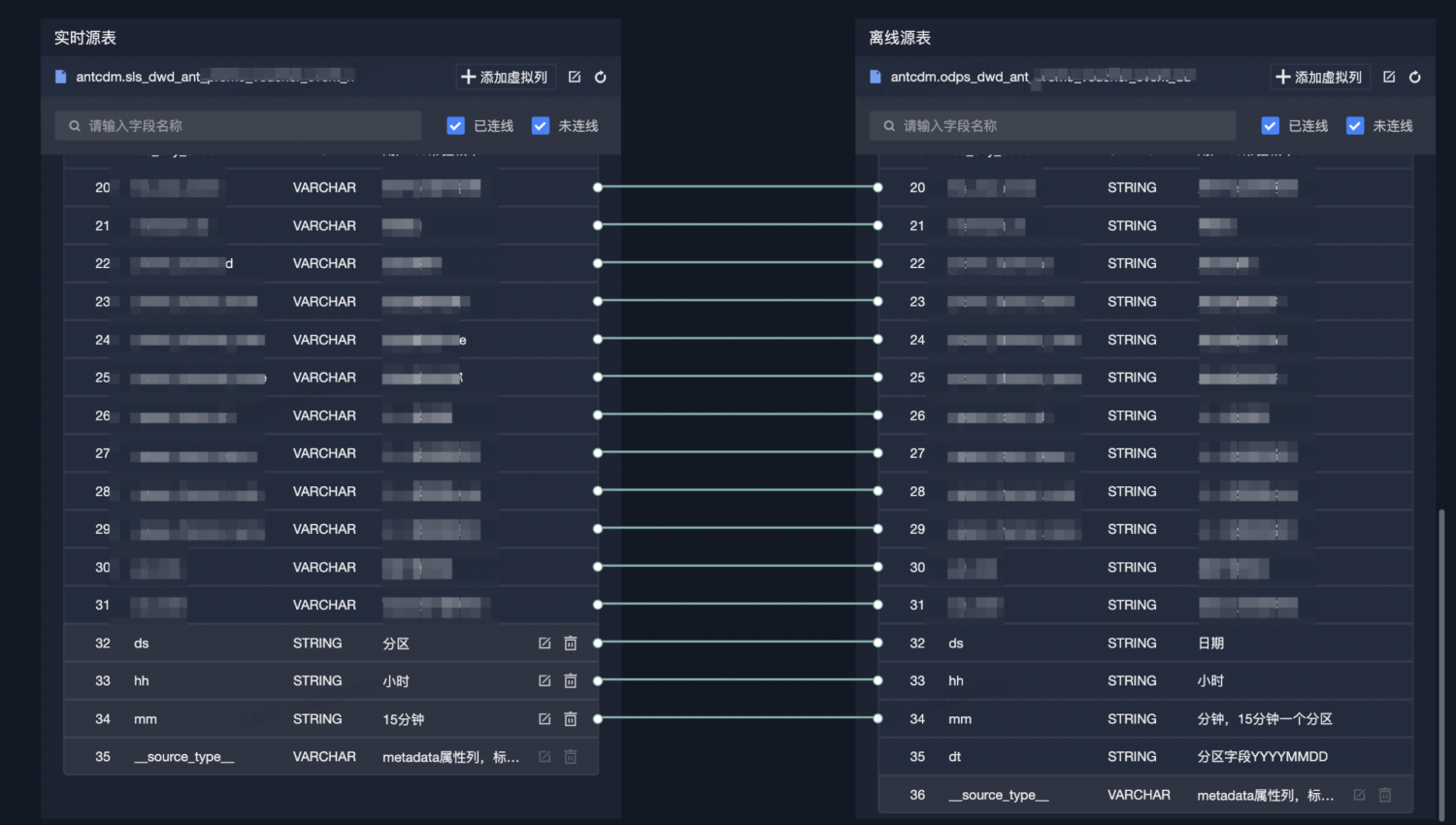Focus the realtime table field name search box
The image size is (1456, 825).
click(239, 125)
